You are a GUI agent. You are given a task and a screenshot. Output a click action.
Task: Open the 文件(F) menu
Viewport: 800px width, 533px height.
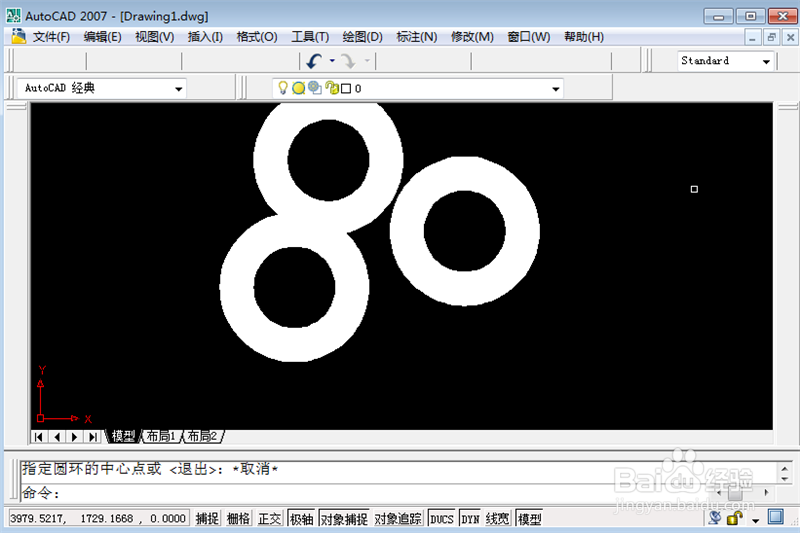(51, 37)
